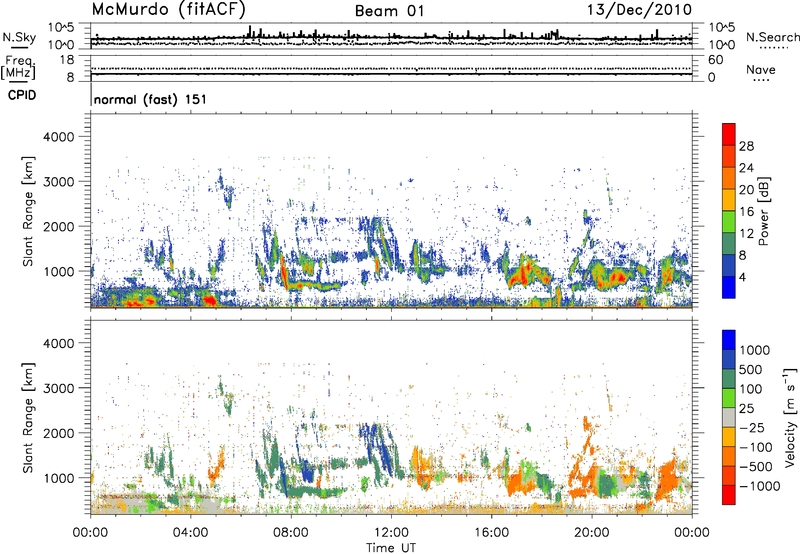Select the light green 25–100 Velocity segment
800x554 pixels.
pyautogui.click(x=729, y=398)
